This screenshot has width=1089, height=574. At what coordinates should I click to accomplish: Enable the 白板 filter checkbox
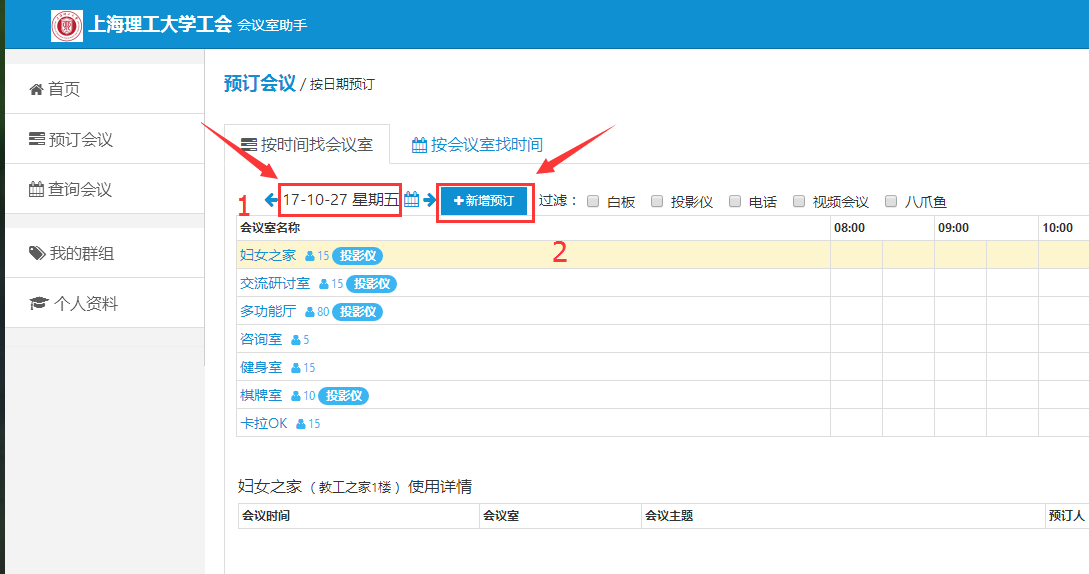pos(593,201)
